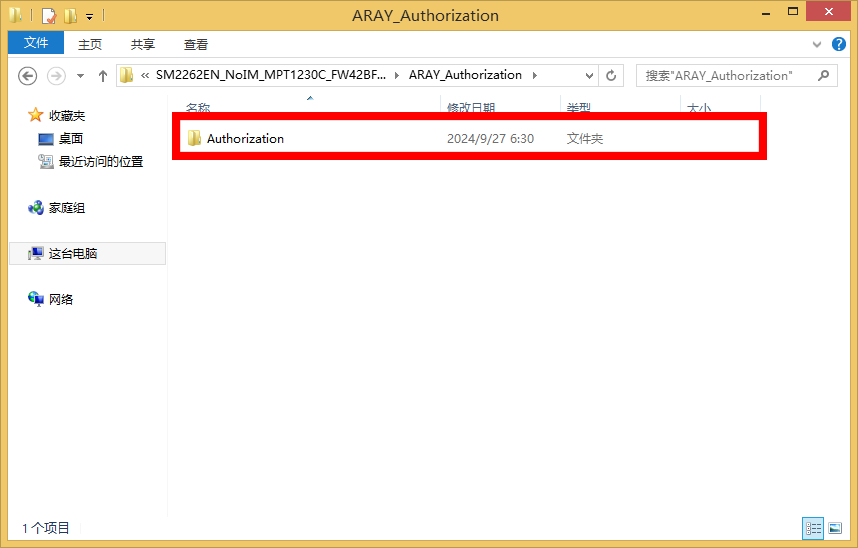Viewport: 858px width, 548px height.
Task: Select 这台电脑 in navigation pane
Action: coord(73,254)
